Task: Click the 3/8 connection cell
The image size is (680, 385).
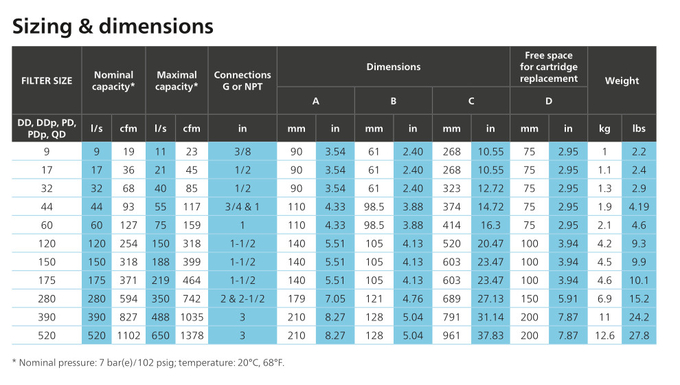Action: (242, 152)
